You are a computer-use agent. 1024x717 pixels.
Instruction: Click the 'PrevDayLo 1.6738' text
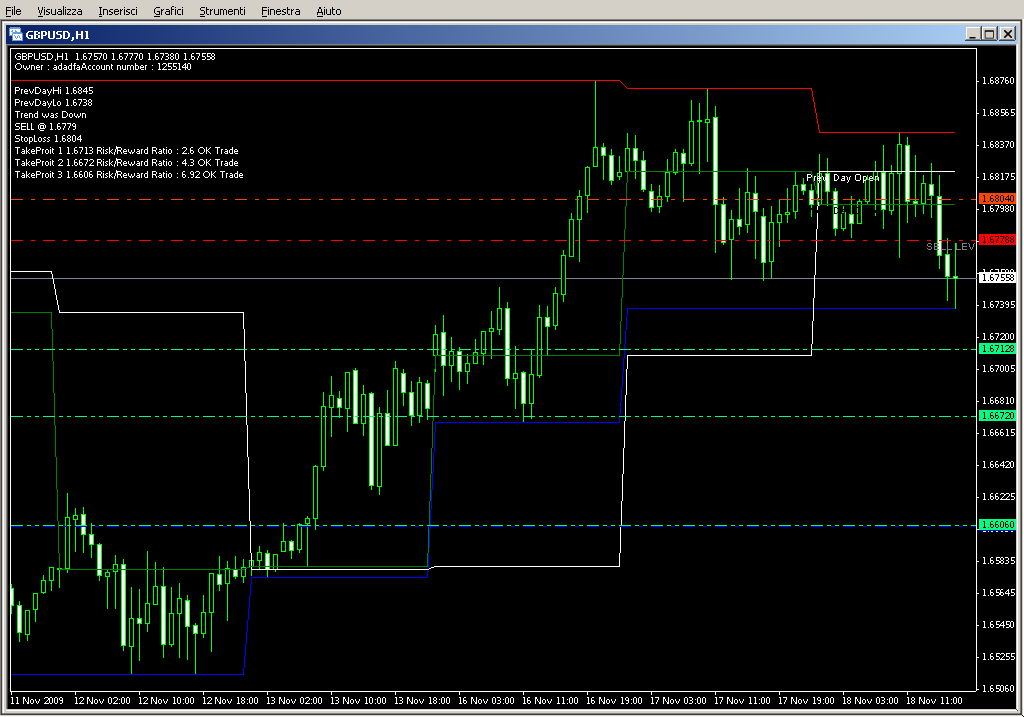54,103
